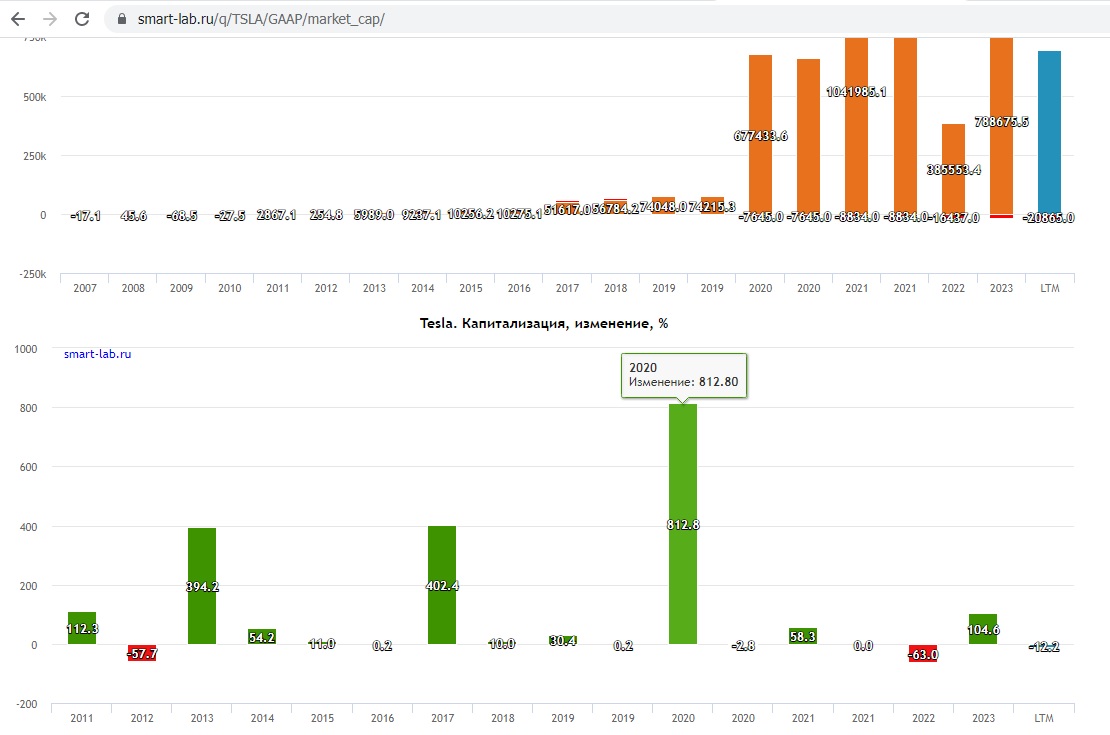The image size is (1110, 735).
Task: Click the green bar labeled 58.3
Action: point(803,636)
